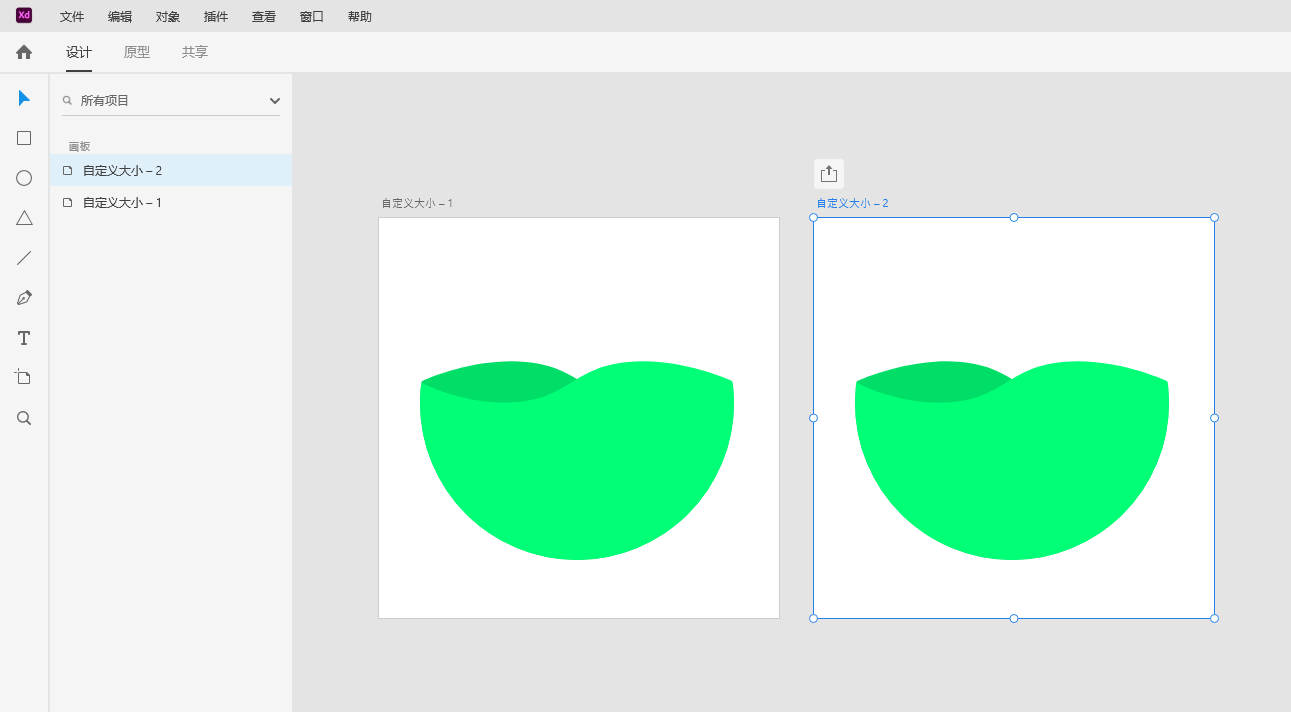Image resolution: width=1291 pixels, height=712 pixels.
Task: Open the 对象 menu
Action: 168,17
